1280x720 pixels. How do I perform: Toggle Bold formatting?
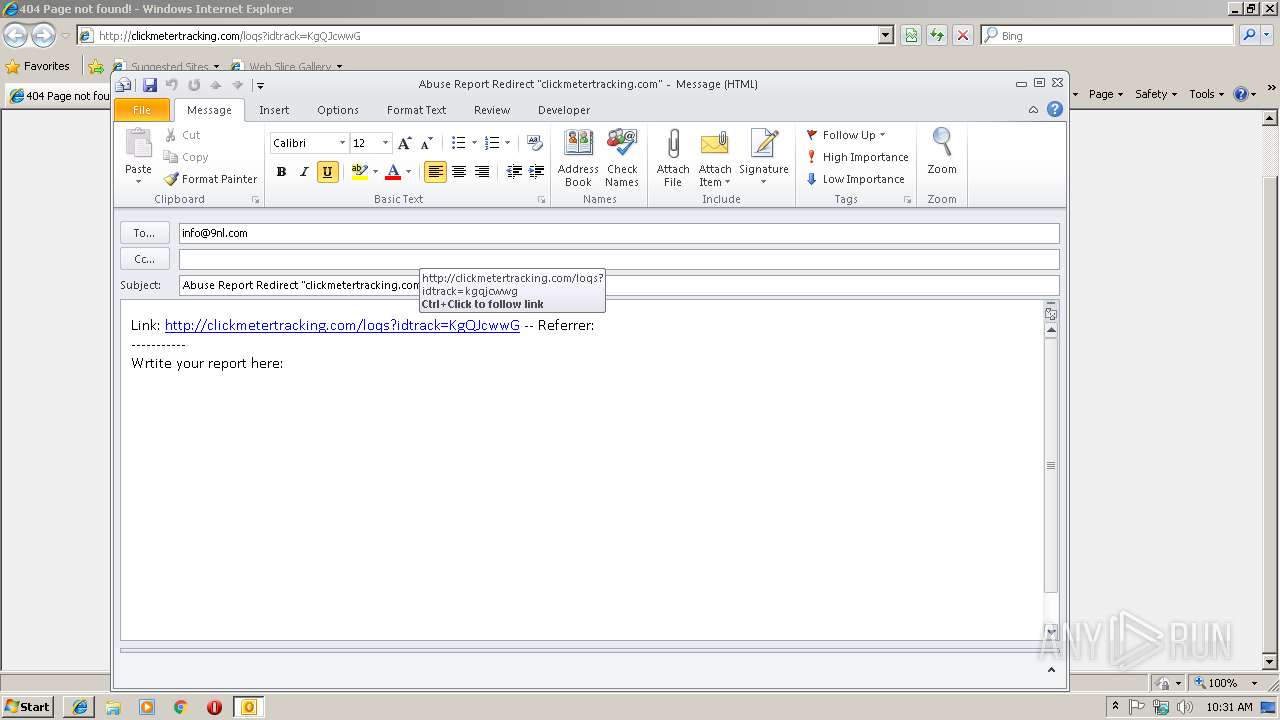click(281, 172)
